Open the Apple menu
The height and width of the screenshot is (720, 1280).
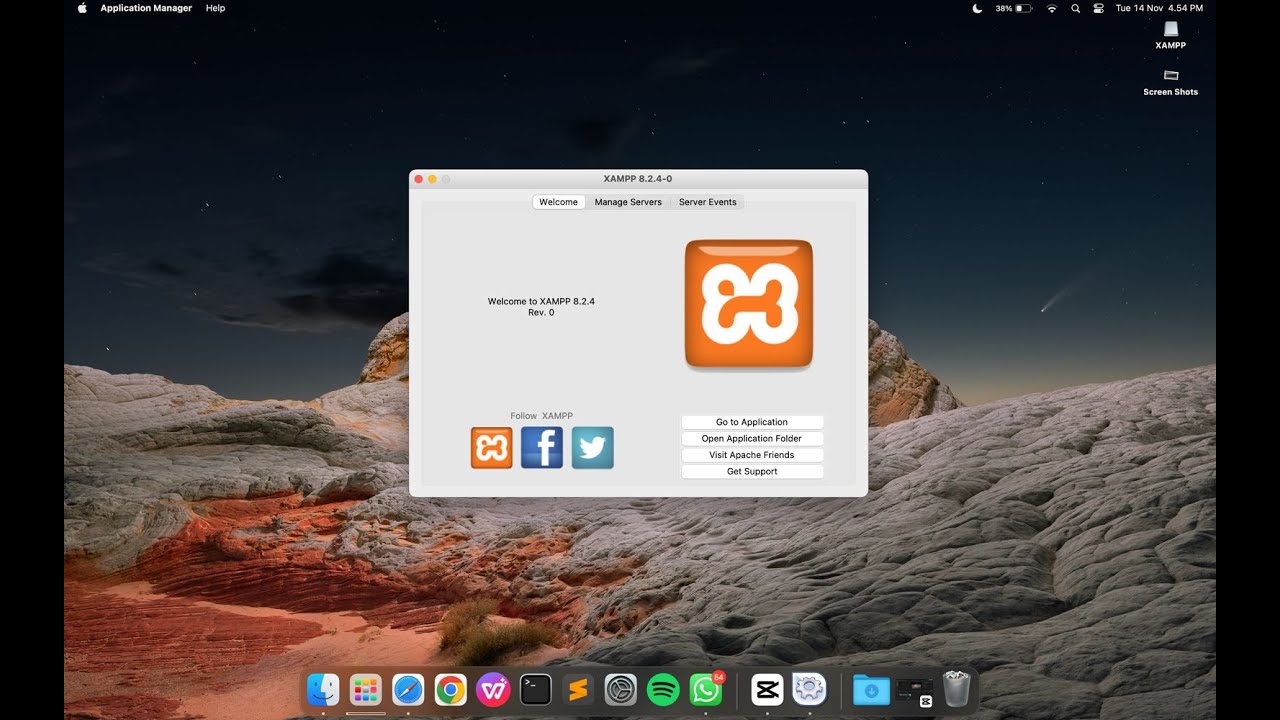click(x=82, y=8)
